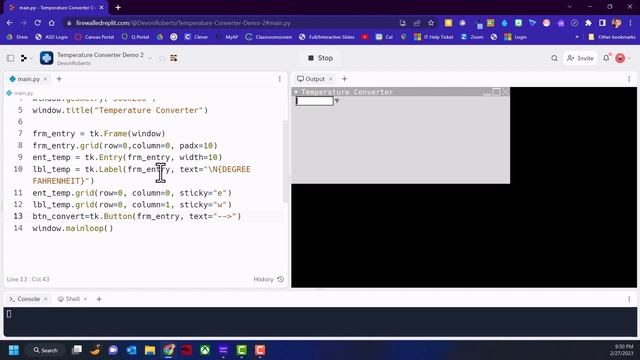Click the taskbar Search box

[45, 350]
